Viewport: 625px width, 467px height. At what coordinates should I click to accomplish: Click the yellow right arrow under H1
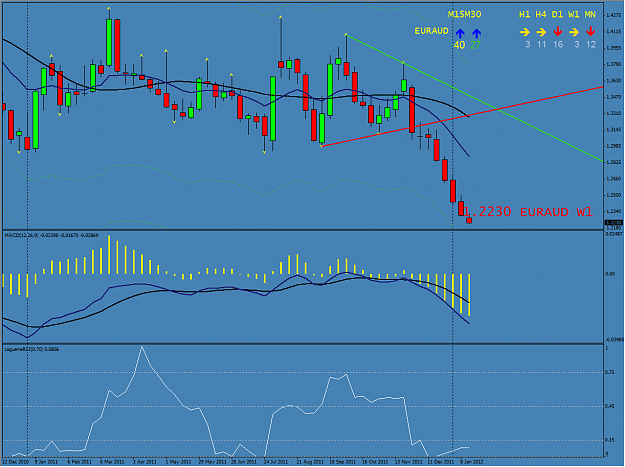coord(525,32)
